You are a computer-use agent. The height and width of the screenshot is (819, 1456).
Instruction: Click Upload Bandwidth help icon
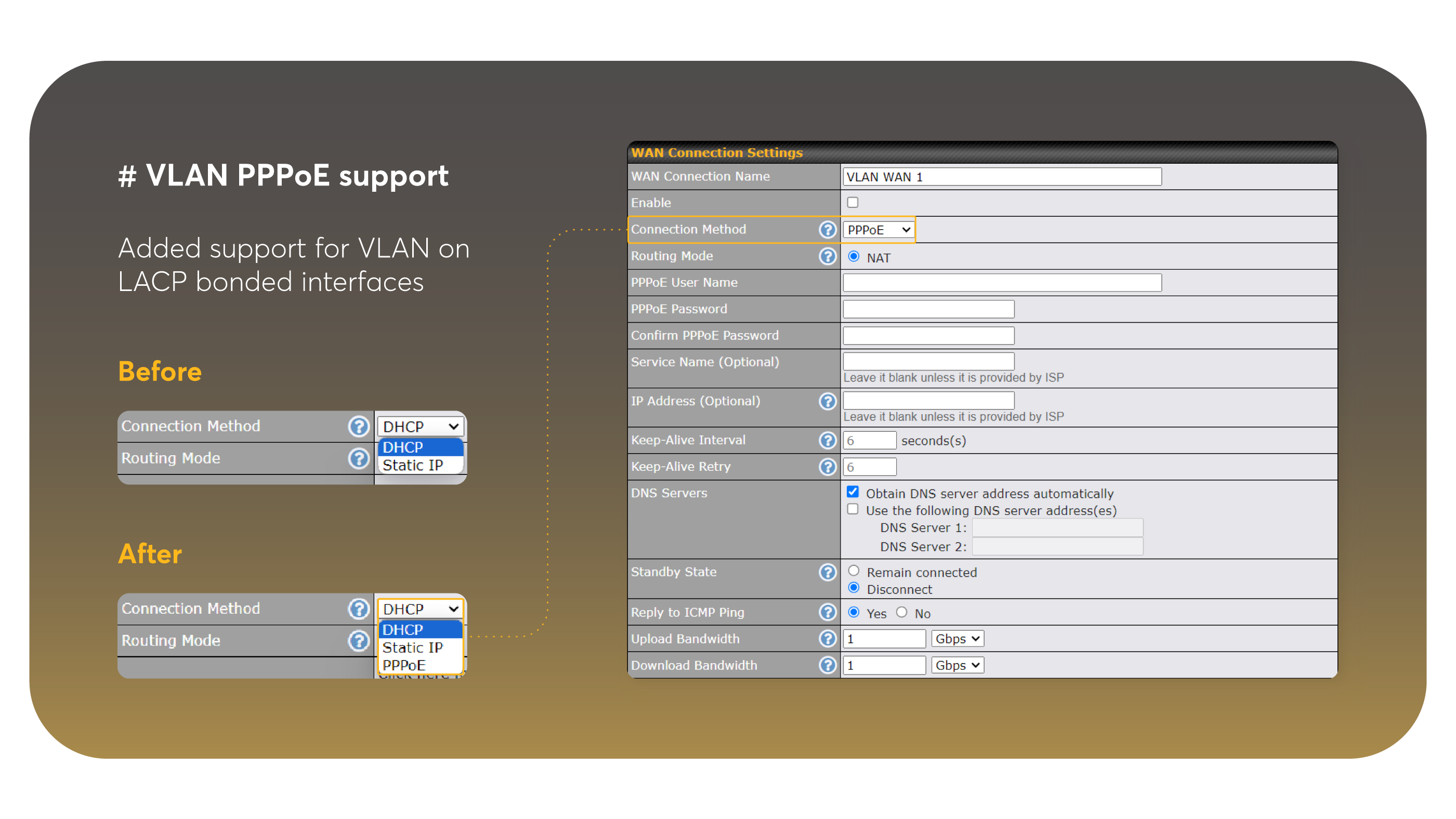[828, 639]
